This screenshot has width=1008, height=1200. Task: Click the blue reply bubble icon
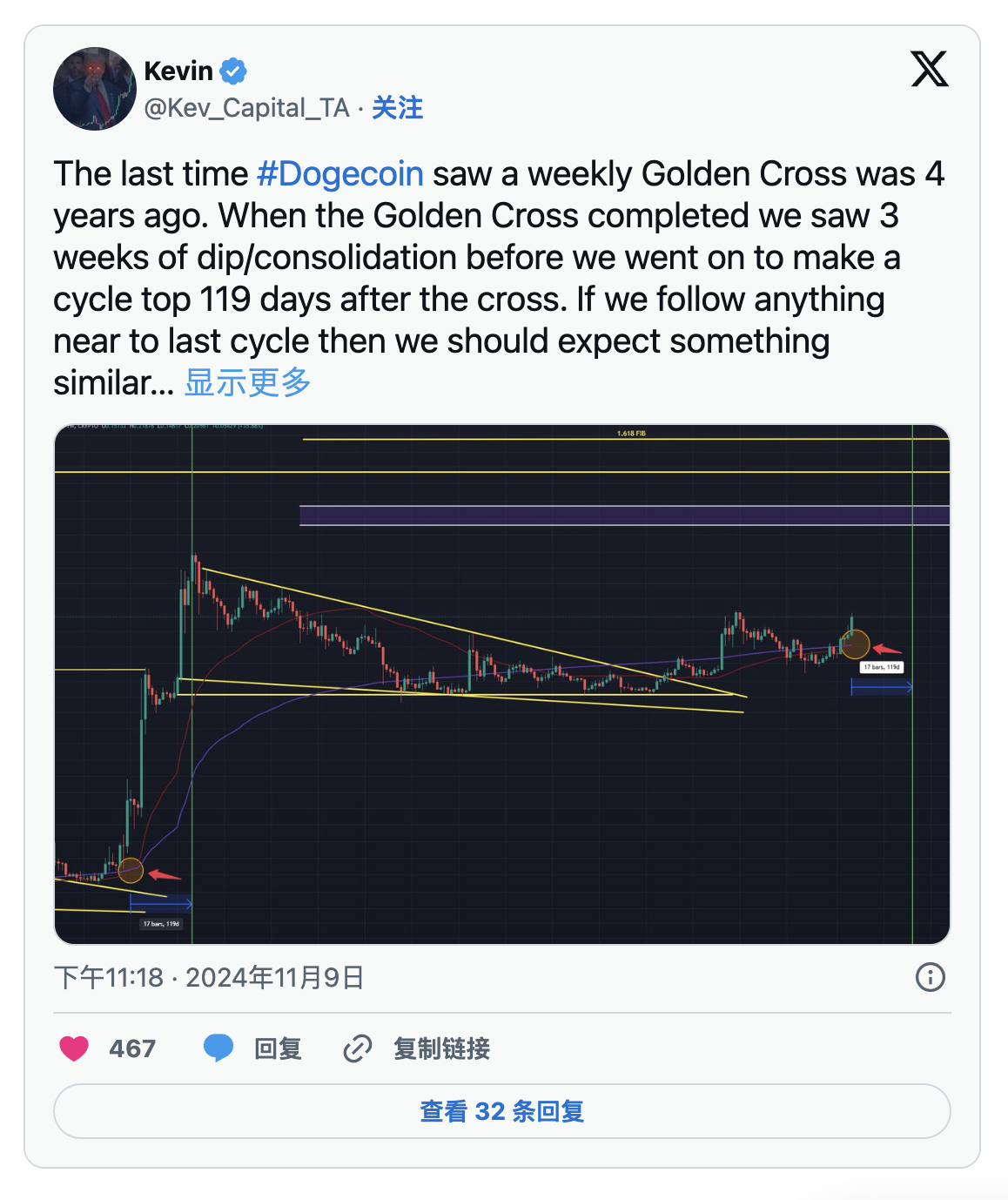click(218, 1048)
